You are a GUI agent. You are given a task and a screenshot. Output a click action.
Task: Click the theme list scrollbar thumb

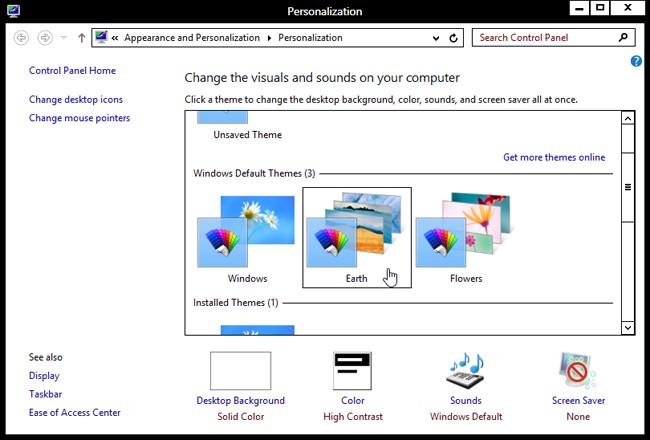click(x=628, y=187)
